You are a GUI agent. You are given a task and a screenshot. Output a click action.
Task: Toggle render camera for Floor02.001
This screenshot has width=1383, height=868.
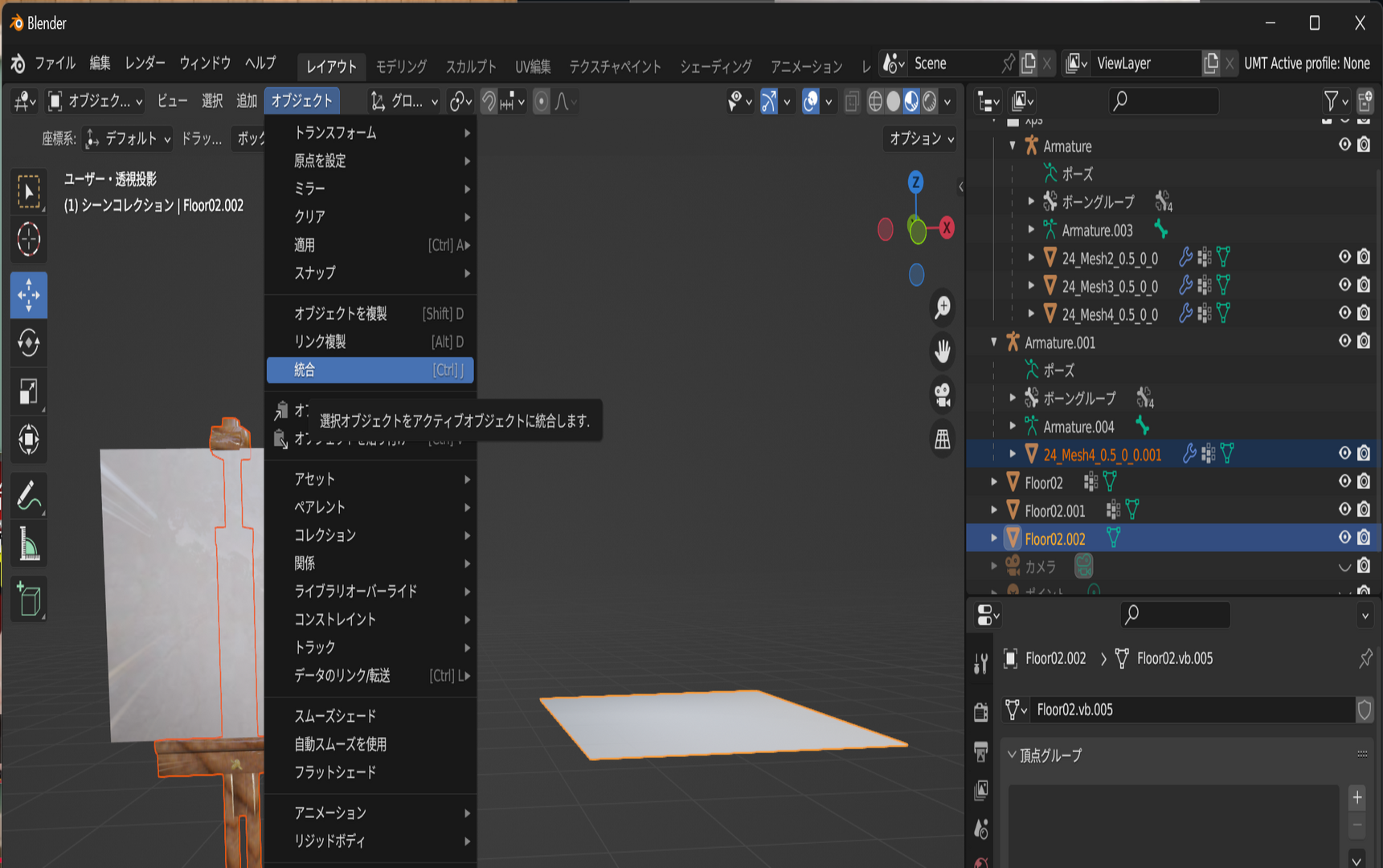[1364, 509]
